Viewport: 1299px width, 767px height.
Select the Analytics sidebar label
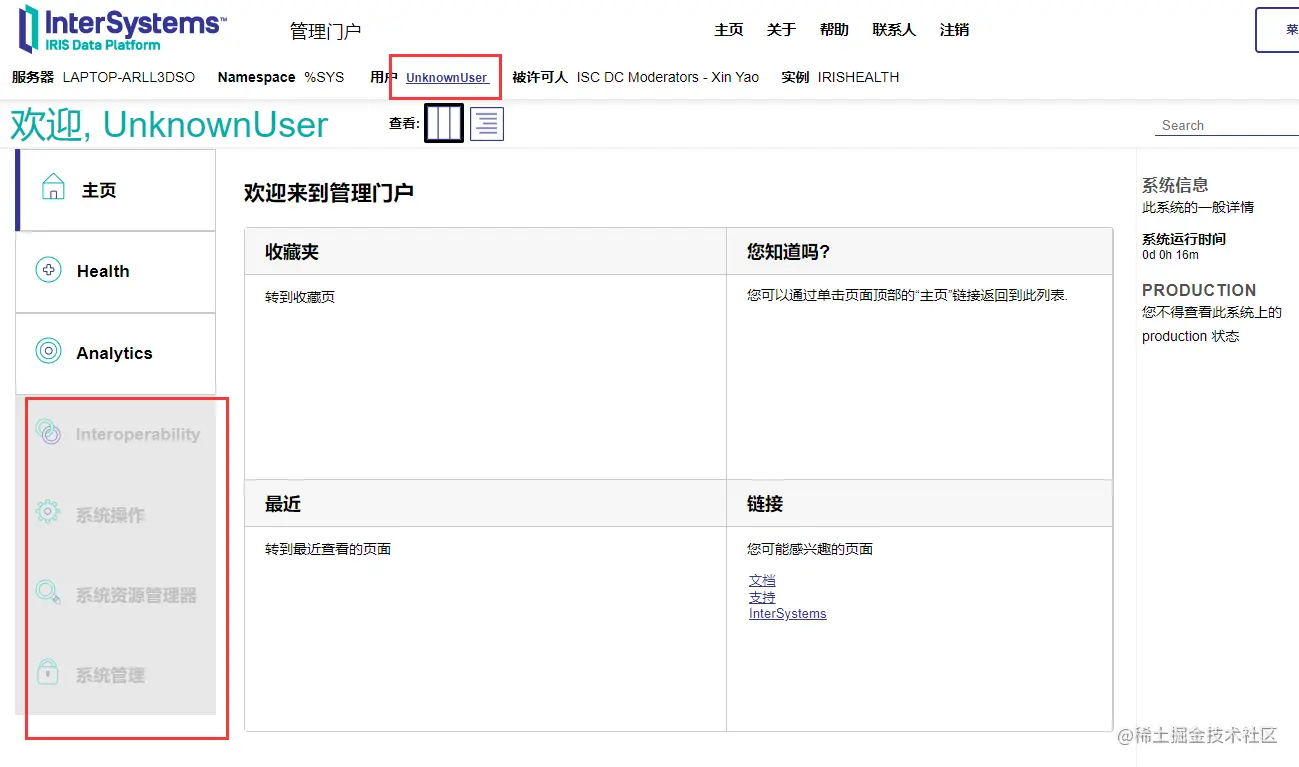pos(115,353)
